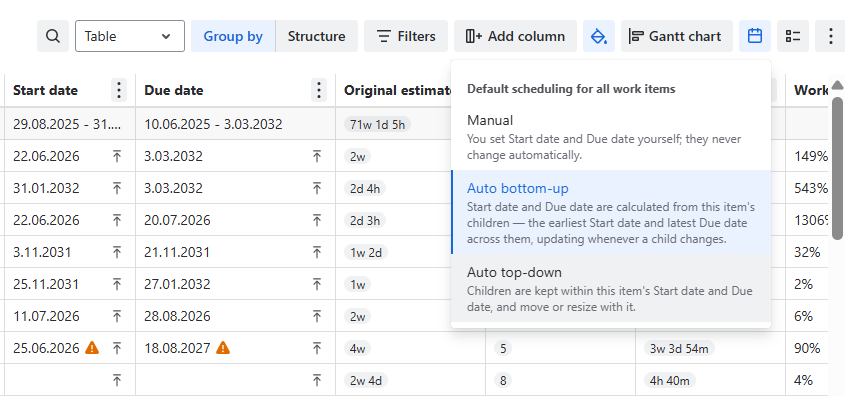
Task: Open the Gantt chart view
Action: click(x=677, y=36)
